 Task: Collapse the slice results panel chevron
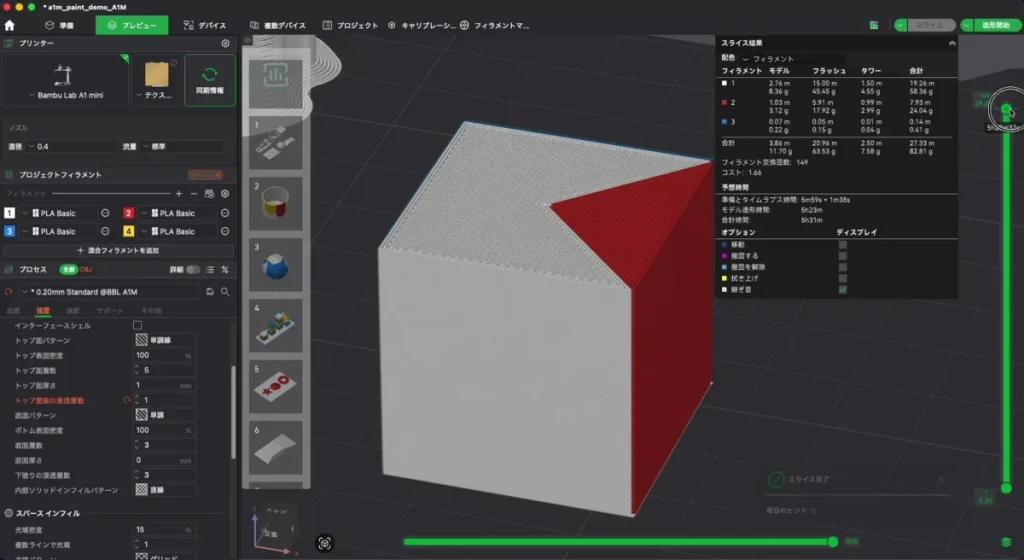pyautogui.click(x=952, y=43)
